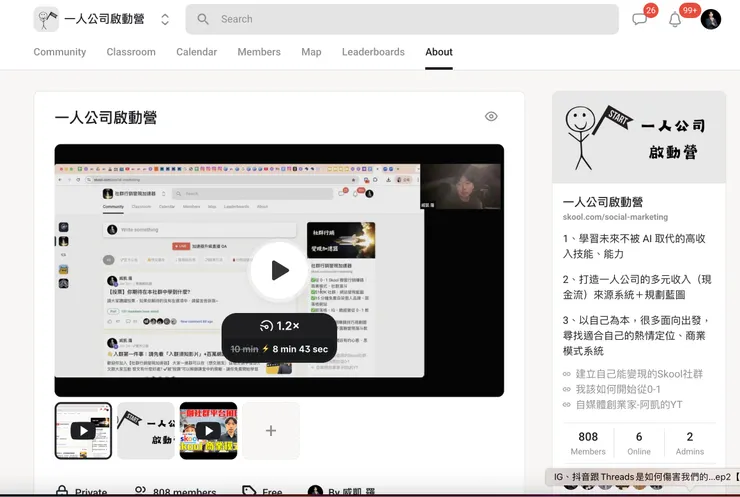Screen dimensions: 740x497
Task: Open skool.com/social-marketing link
Action: (615, 217)
